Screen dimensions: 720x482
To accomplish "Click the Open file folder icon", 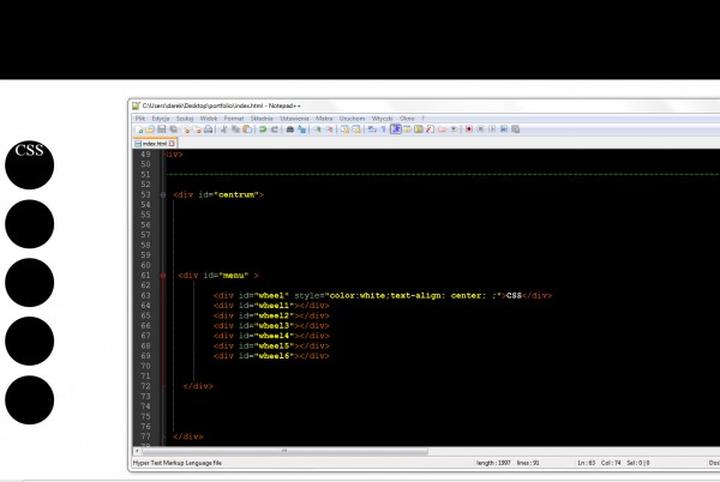I will [150, 129].
